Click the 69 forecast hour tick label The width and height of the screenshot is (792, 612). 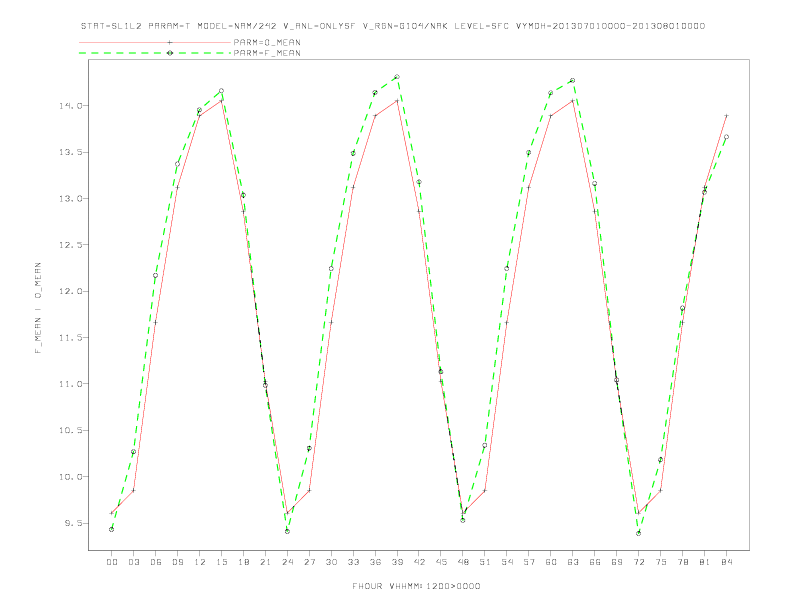[x=617, y=562]
